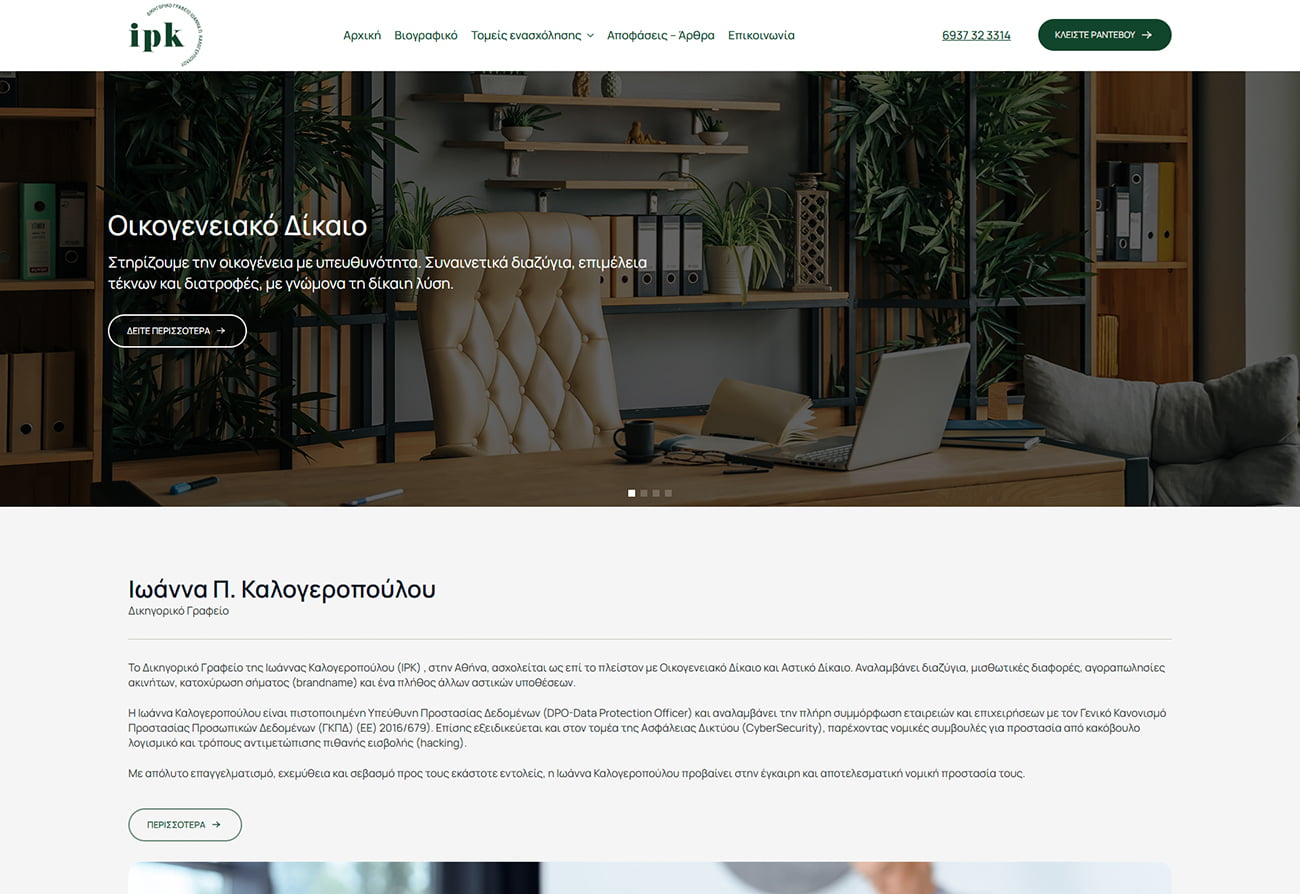Select the third slider dot
The width and height of the screenshot is (1300, 894).
point(656,493)
